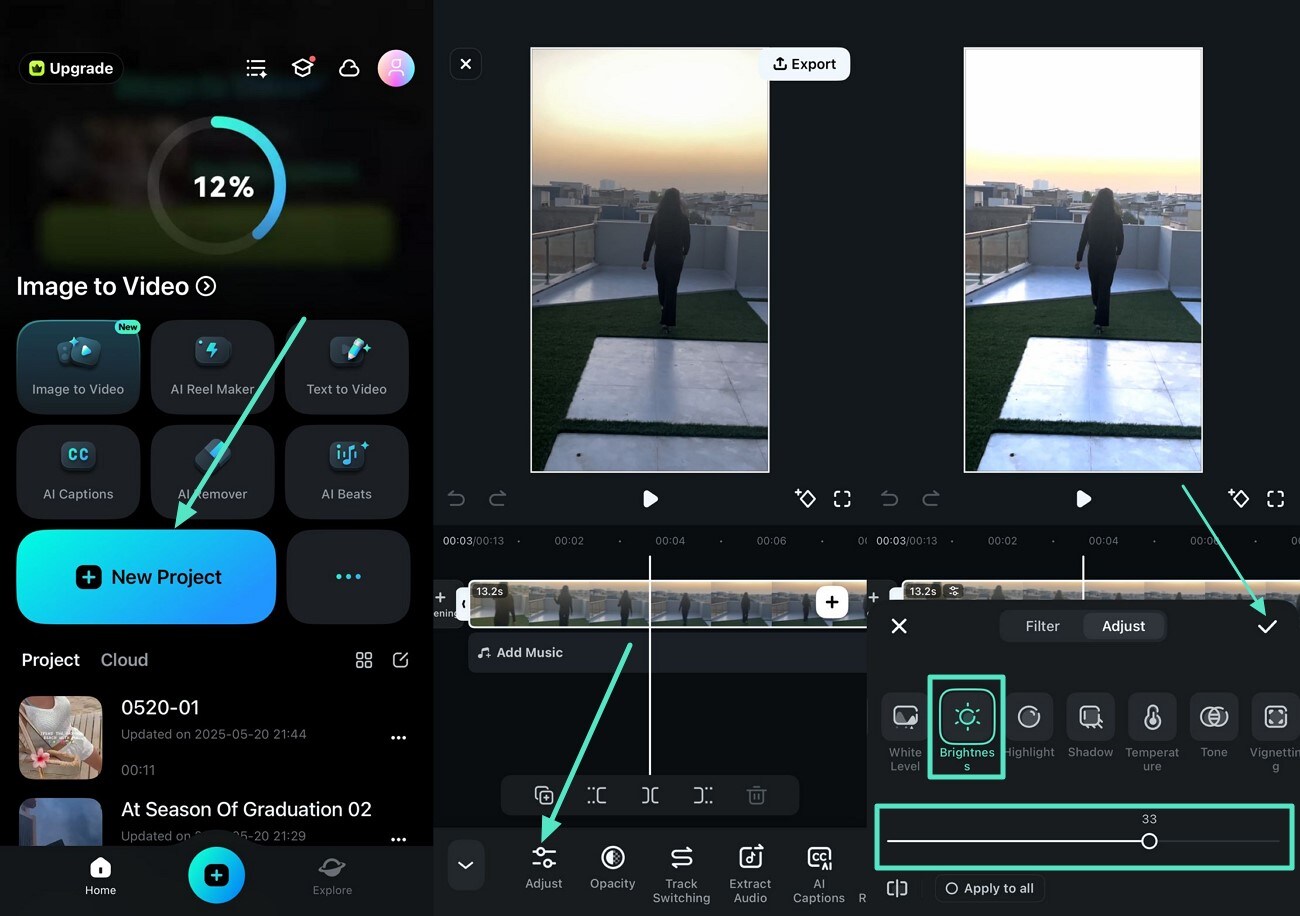Tap the duplicate clip icon in timeline toolbar
Image resolution: width=1300 pixels, height=916 pixels.
[x=544, y=796]
